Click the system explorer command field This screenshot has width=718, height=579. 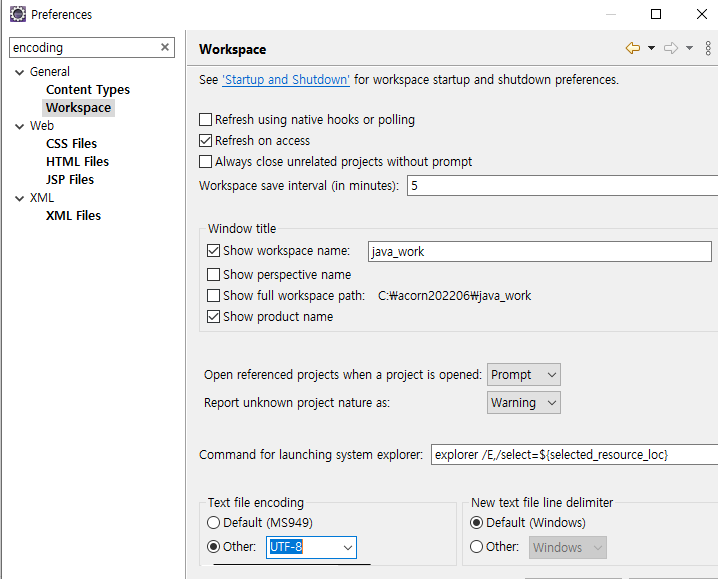[574, 454]
